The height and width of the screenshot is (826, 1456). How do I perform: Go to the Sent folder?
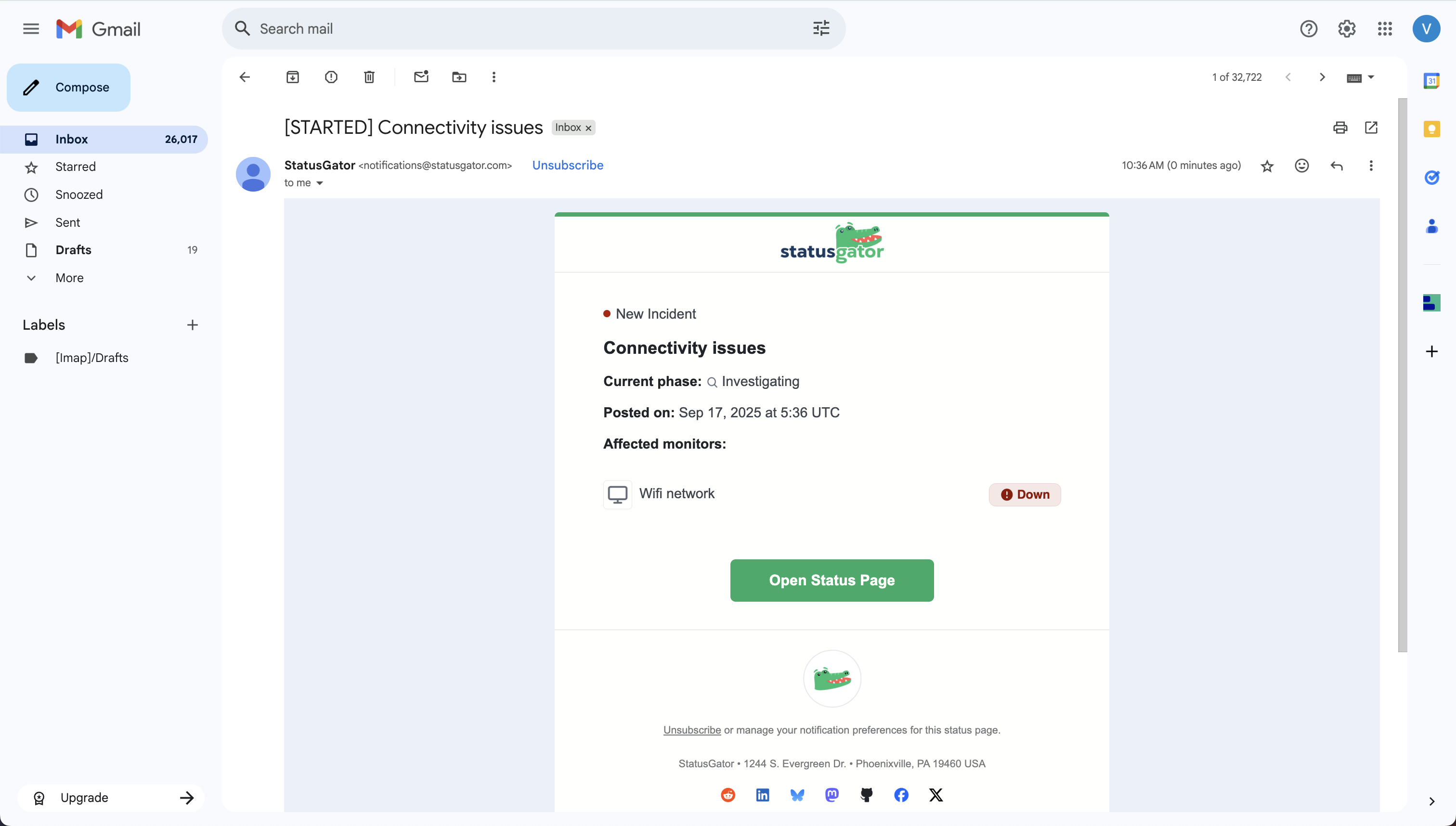(67, 222)
